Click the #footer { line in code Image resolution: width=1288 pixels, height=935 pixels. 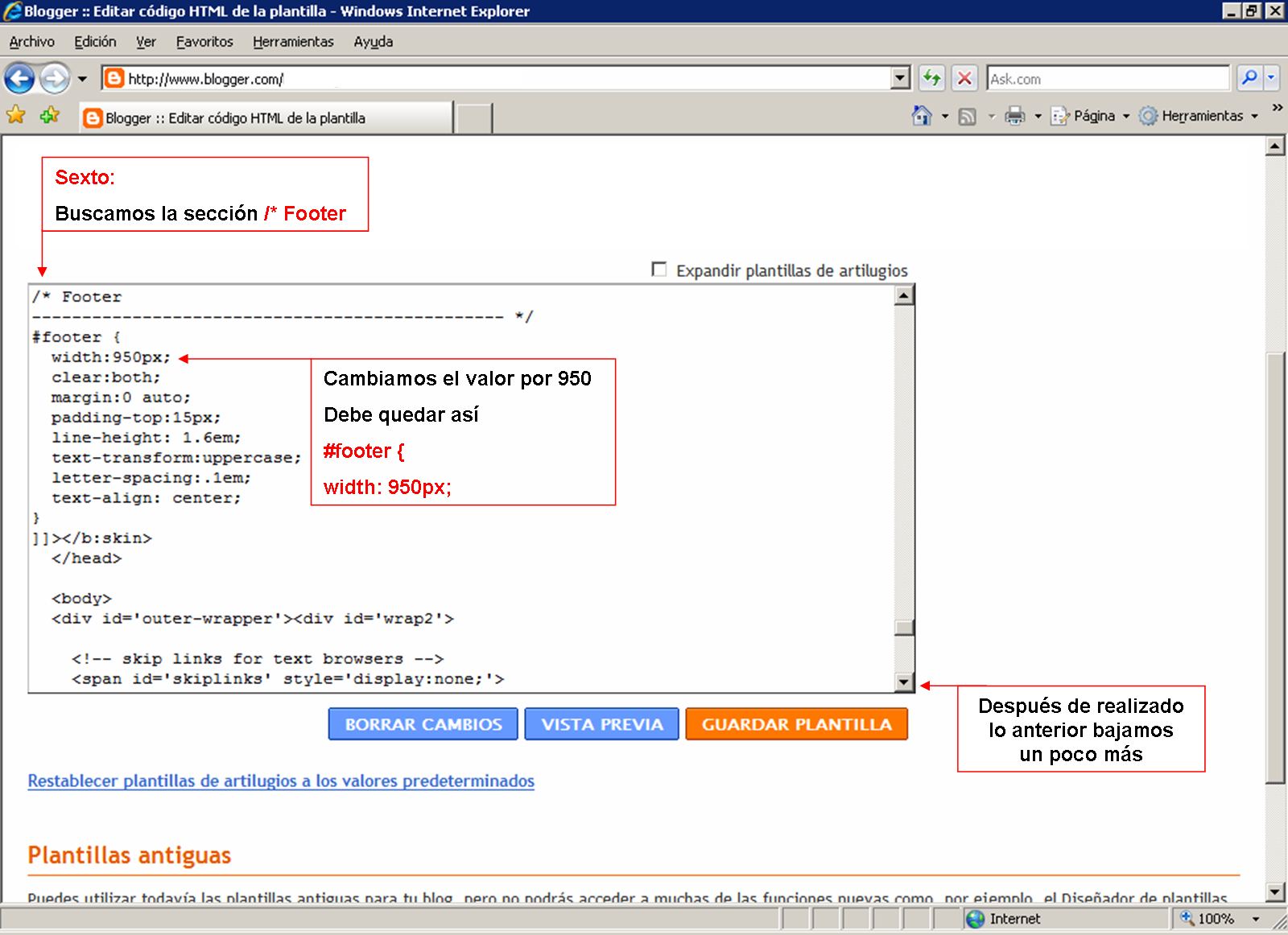pos(76,337)
